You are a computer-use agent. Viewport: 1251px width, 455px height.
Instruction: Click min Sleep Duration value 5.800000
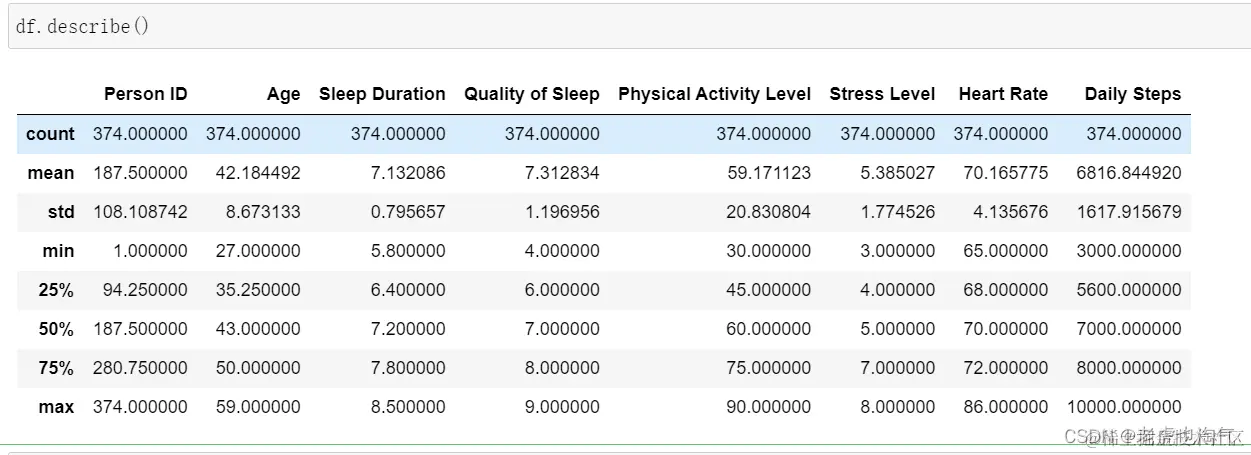[x=408, y=251]
